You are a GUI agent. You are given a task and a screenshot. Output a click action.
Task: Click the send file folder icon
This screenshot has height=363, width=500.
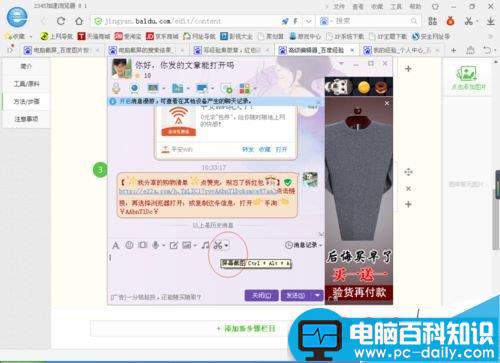177,88
